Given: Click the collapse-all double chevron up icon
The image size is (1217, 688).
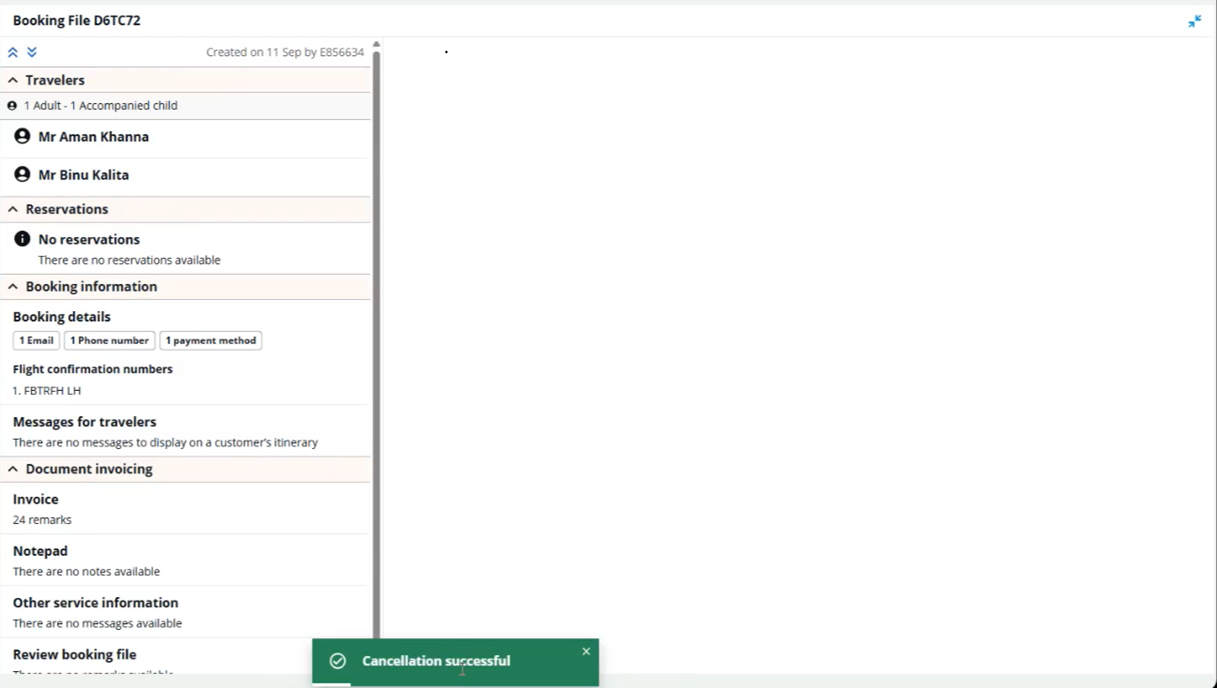Looking at the screenshot, I should (x=13, y=52).
